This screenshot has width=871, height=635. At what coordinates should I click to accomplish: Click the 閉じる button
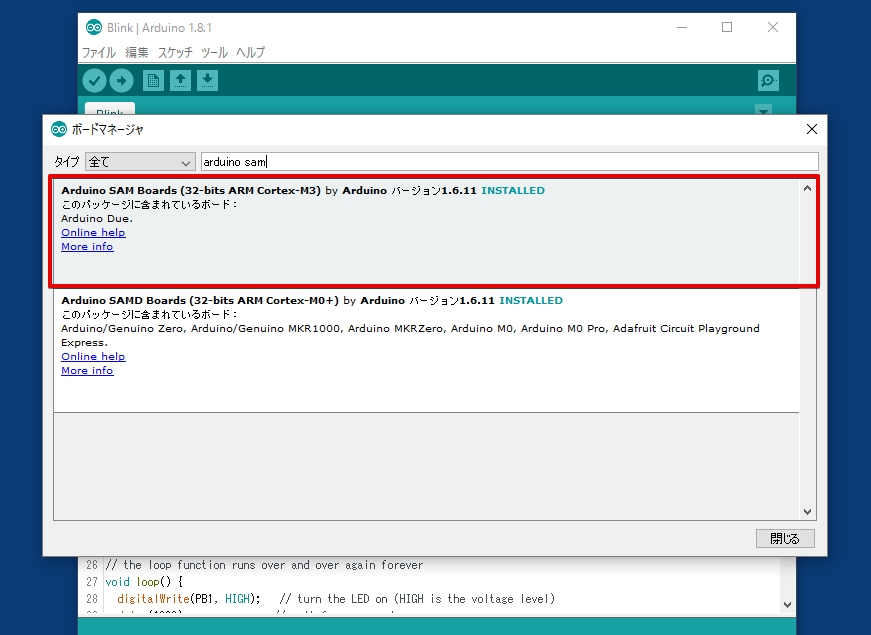(x=785, y=538)
